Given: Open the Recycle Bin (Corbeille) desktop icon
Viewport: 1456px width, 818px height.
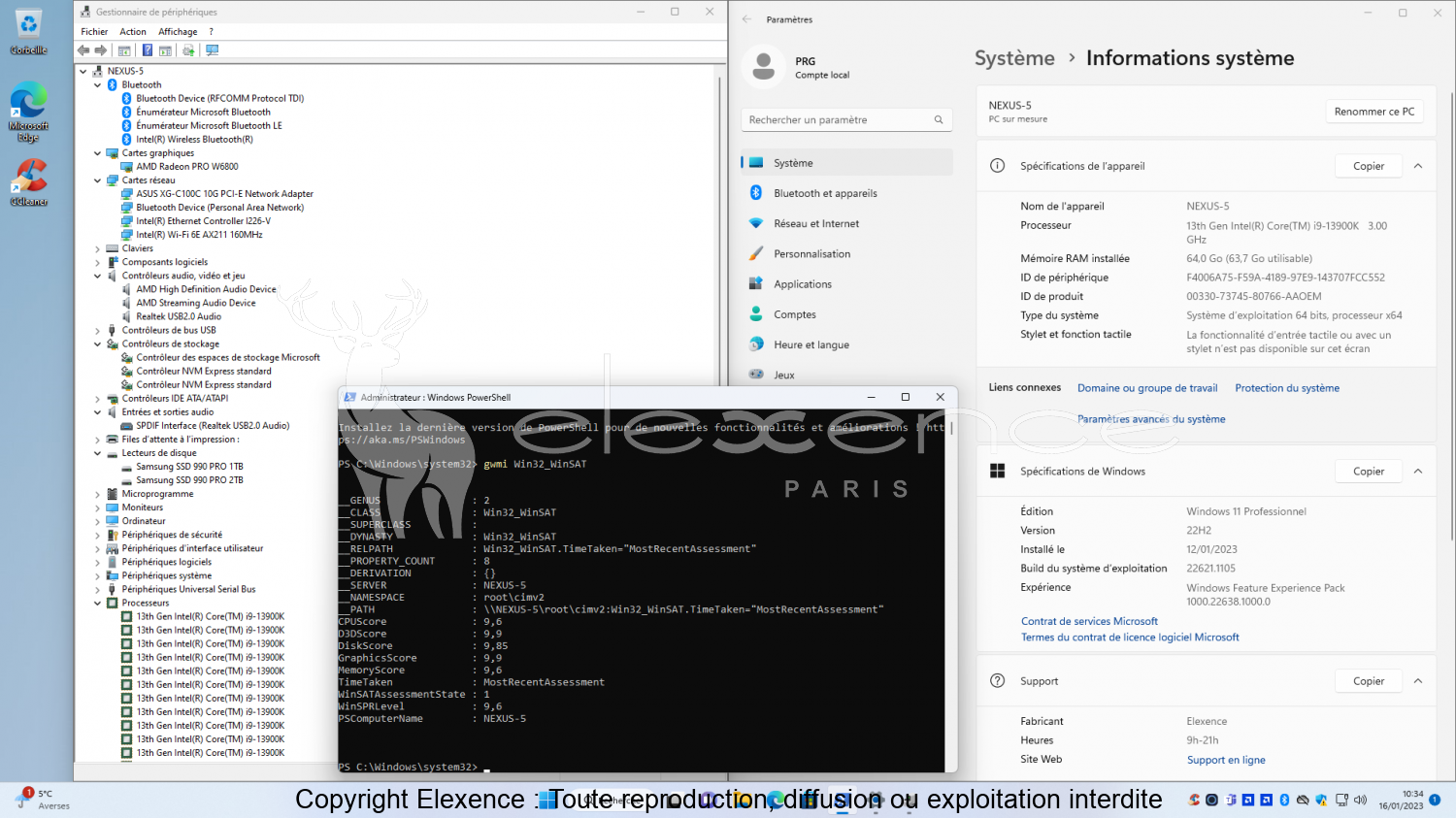Looking at the screenshot, I should (29, 32).
